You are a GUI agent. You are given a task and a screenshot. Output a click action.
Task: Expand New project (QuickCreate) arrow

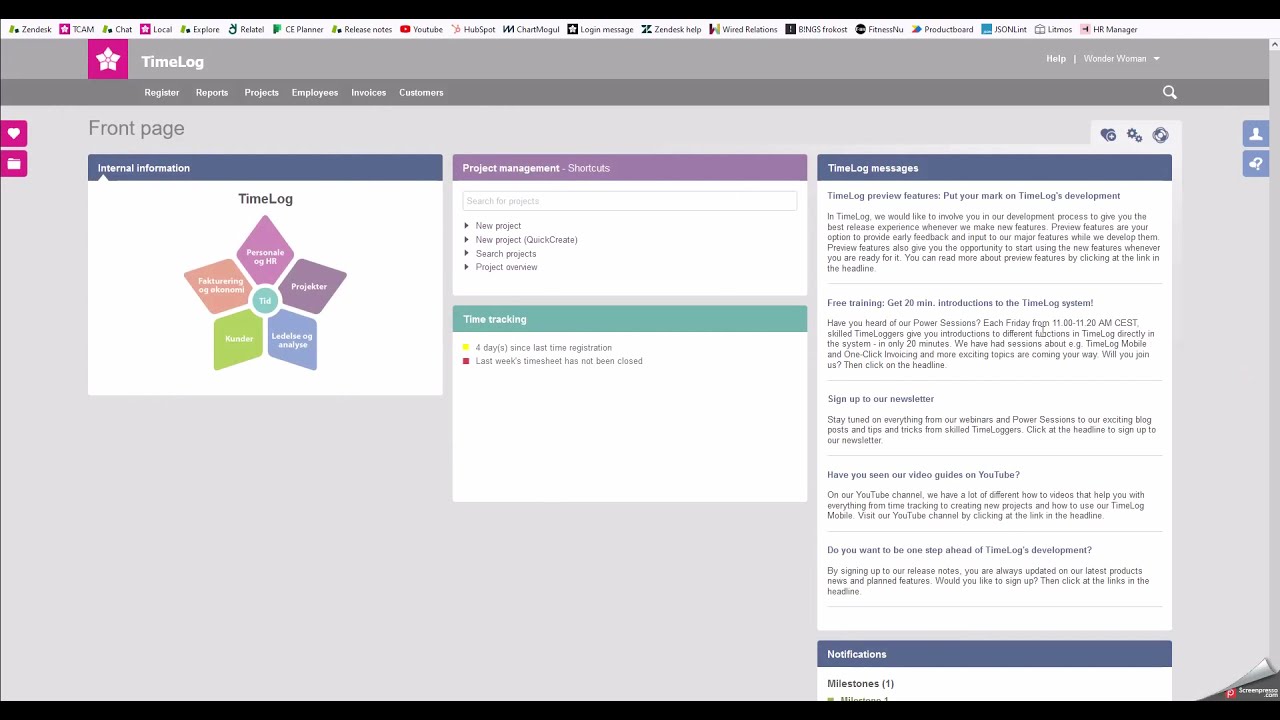[466, 240]
